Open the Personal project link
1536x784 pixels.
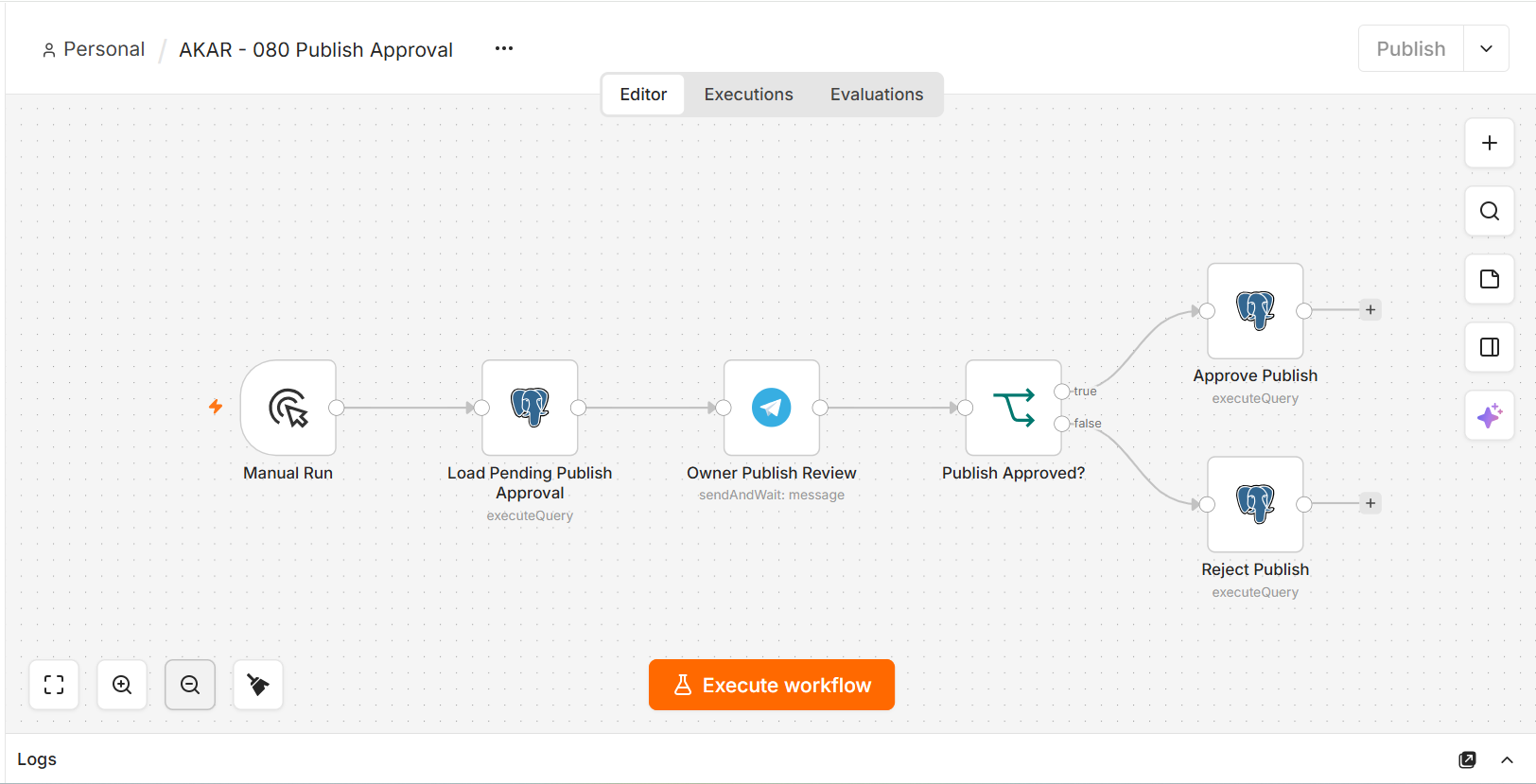click(x=94, y=49)
